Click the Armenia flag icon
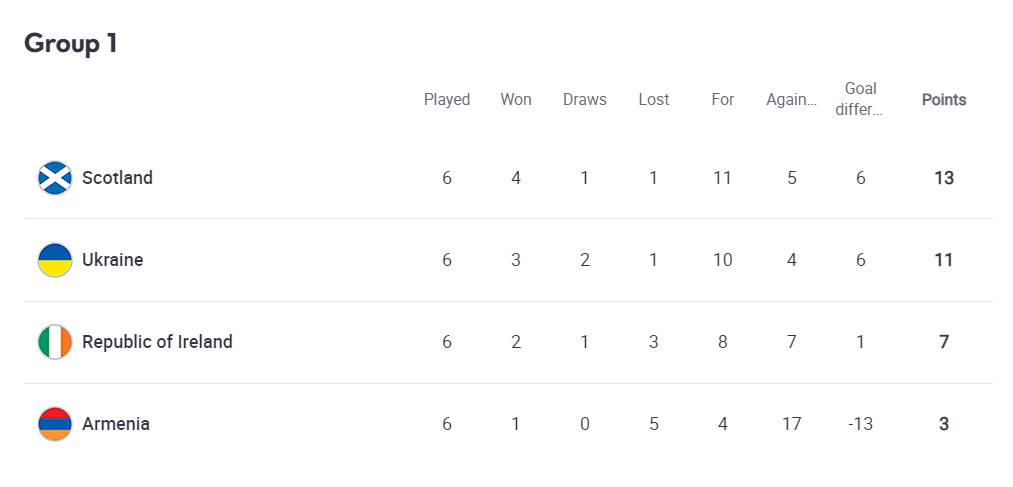This screenshot has height=487, width=1013. 55,424
